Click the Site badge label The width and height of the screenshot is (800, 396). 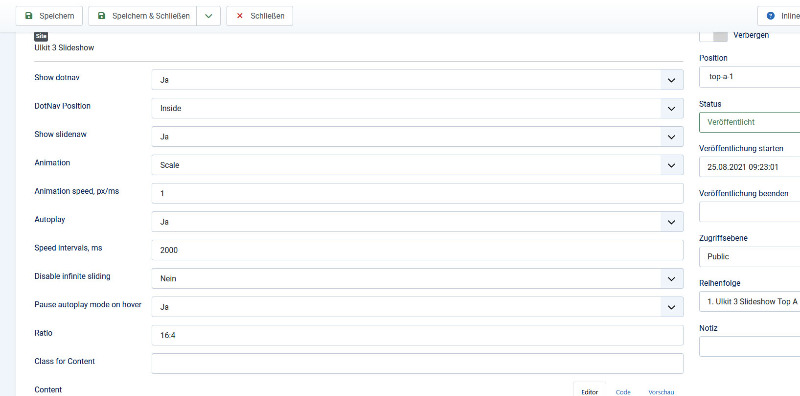pos(41,37)
